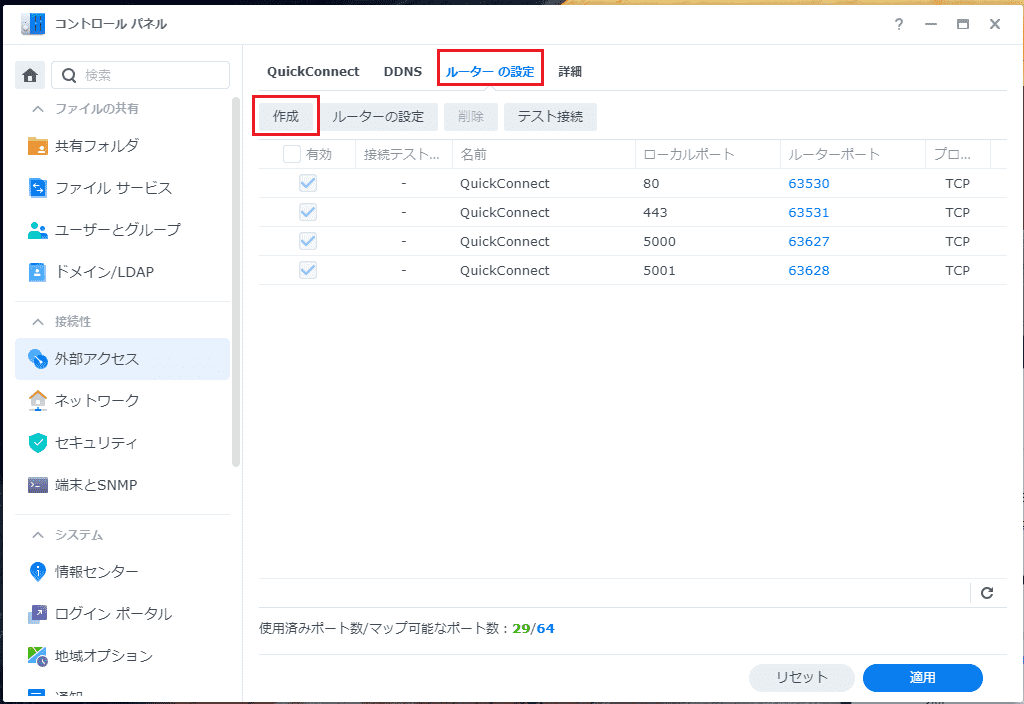
Task: Click the search magnifier icon
Action: click(x=69, y=75)
